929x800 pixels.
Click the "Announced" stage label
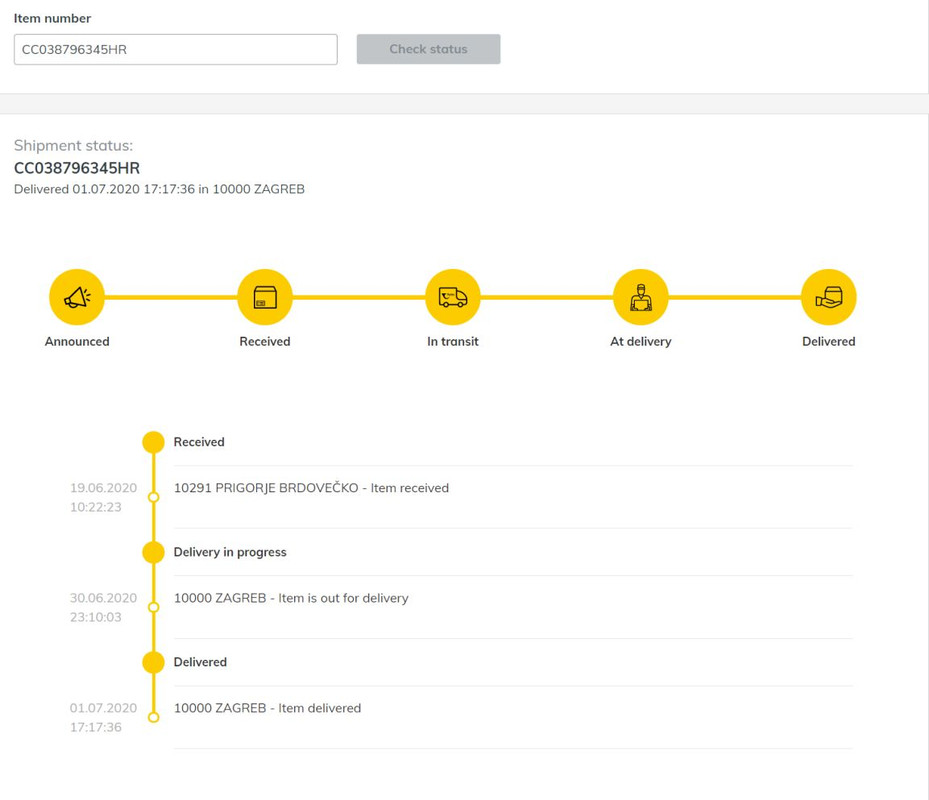[x=77, y=341]
